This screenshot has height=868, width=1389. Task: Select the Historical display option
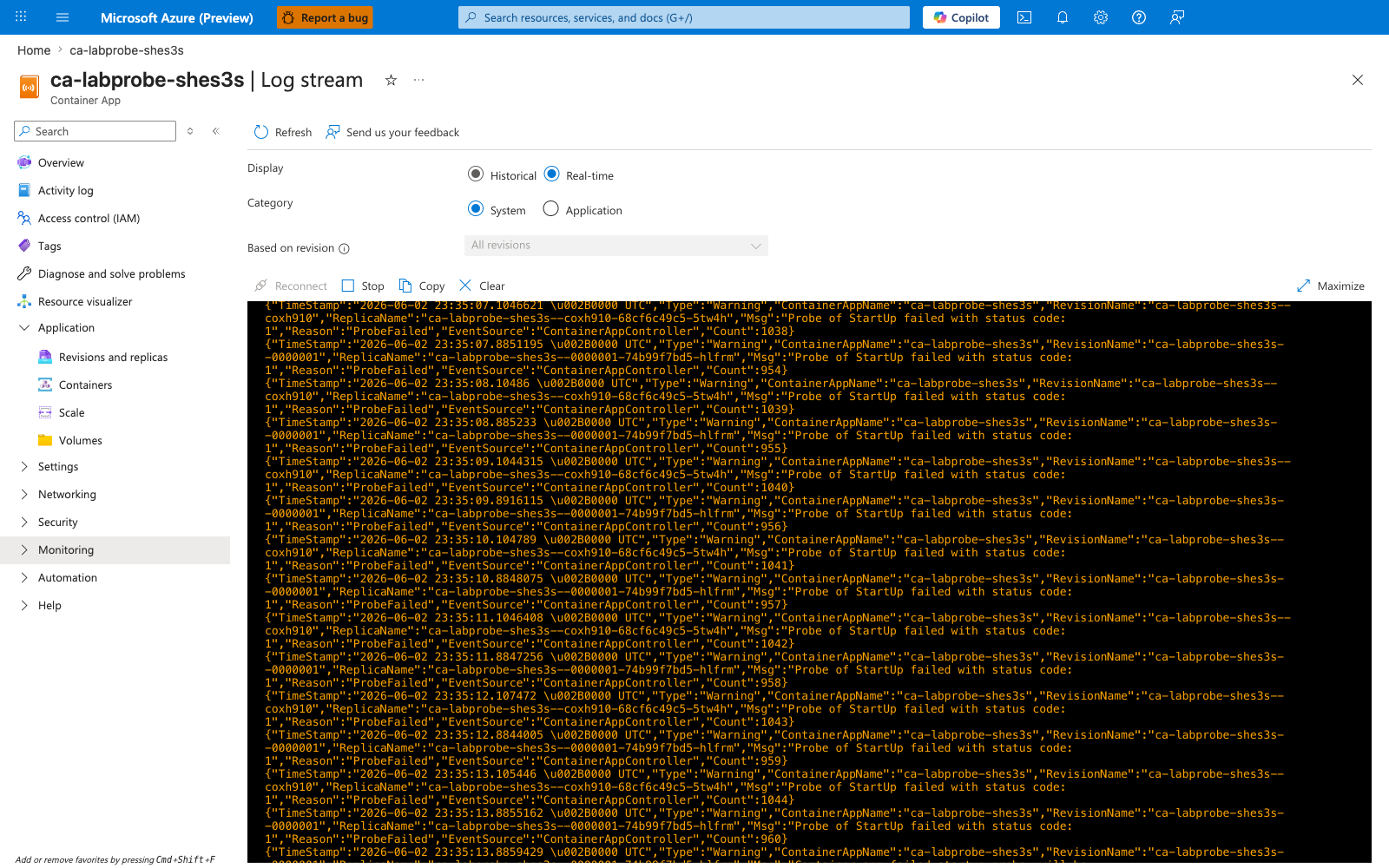tap(476, 174)
